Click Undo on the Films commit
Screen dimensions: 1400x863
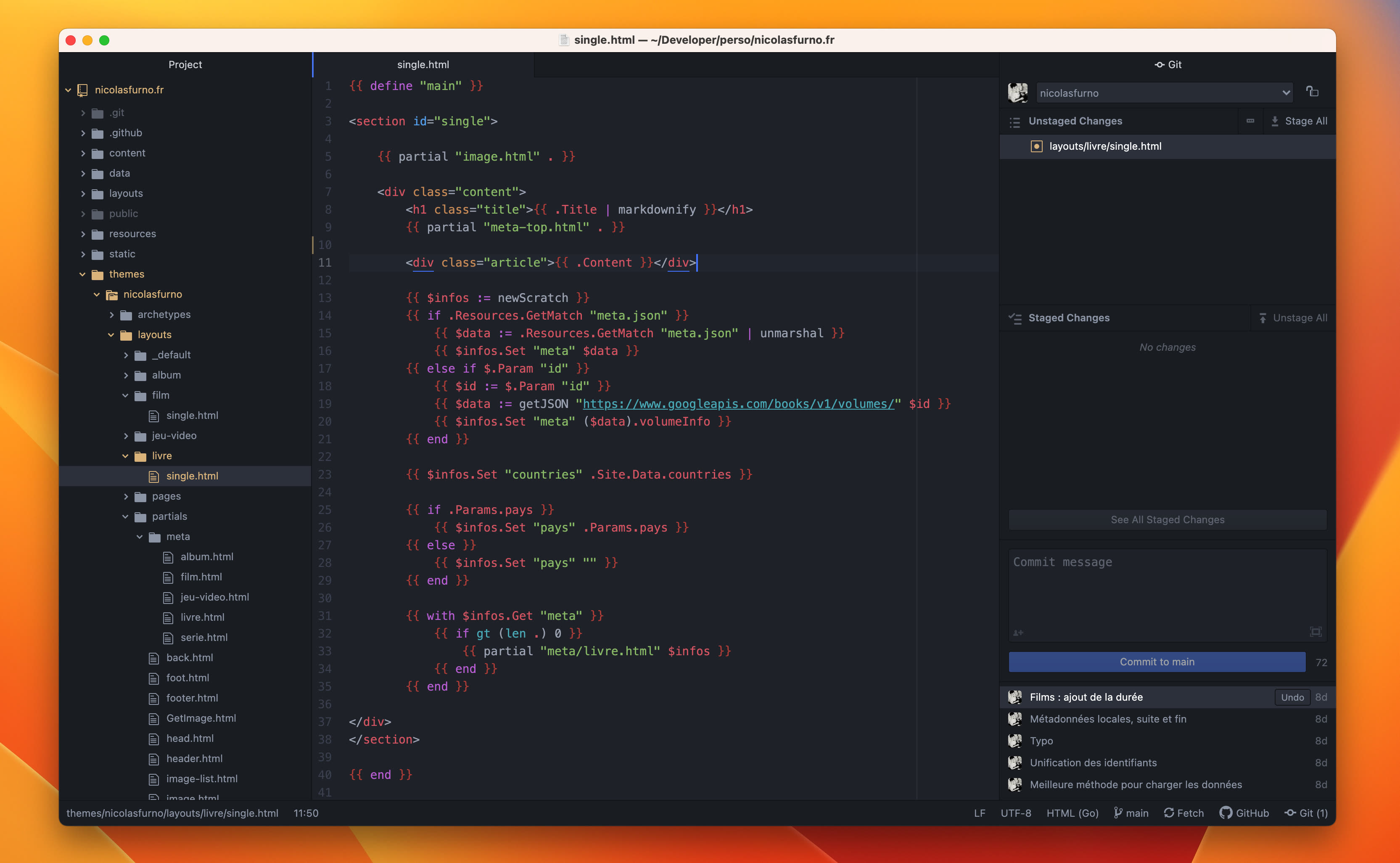tap(1292, 697)
